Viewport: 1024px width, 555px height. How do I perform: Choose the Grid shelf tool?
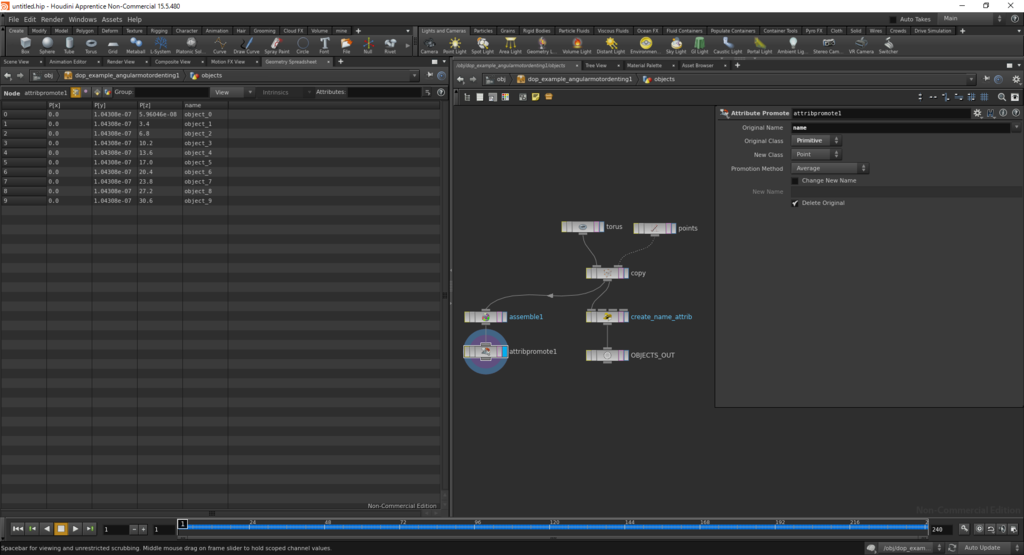tap(112, 45)
